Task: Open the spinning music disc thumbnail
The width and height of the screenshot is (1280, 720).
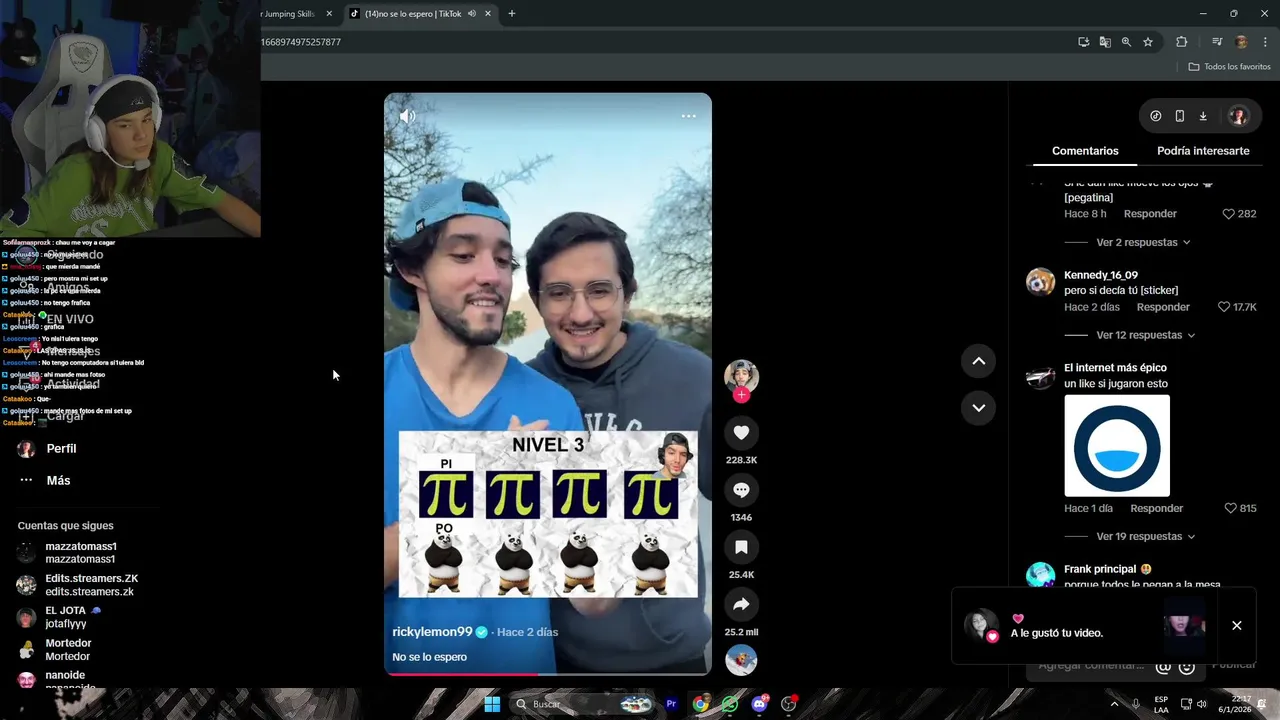Action: tap(741, 660)
